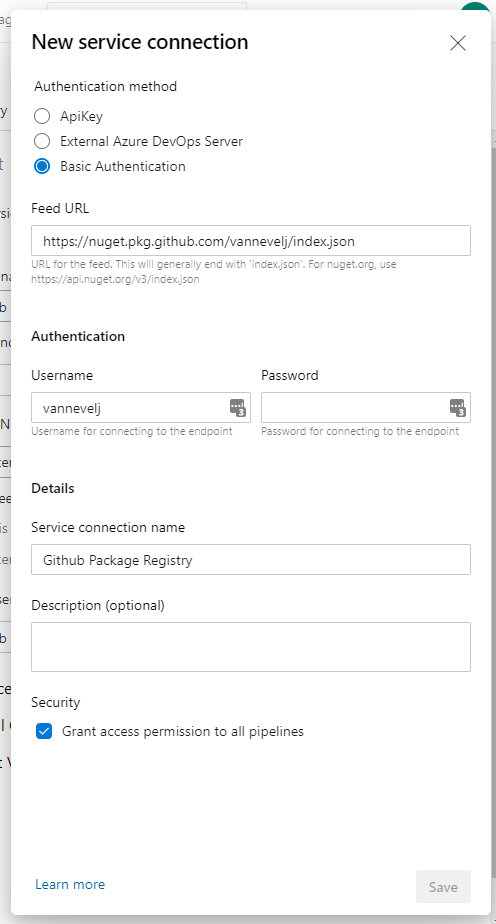Viewport: 496px width, 924px height.
Task: Open password manager icon in Username field
Action: point(237,407)
